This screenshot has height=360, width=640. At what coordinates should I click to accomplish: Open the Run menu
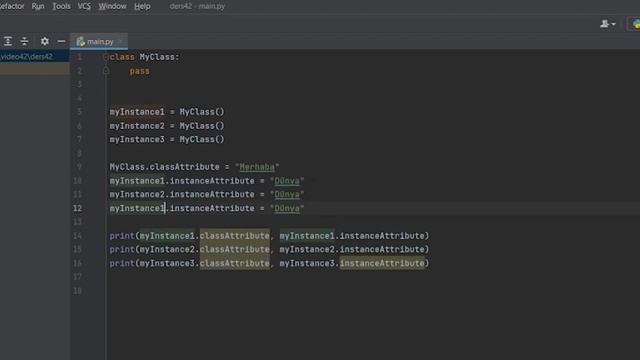38,6
